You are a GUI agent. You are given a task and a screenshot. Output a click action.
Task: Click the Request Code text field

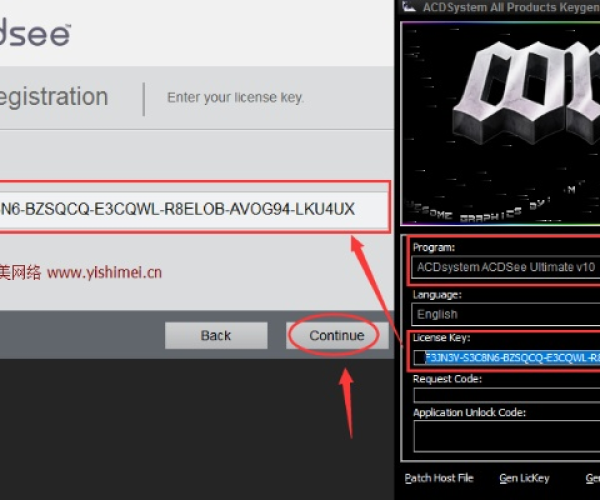pyautogui.click(x=505, y=395)
